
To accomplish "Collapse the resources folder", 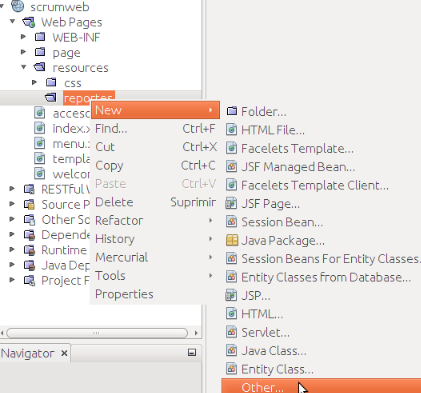I will point(24,67).
